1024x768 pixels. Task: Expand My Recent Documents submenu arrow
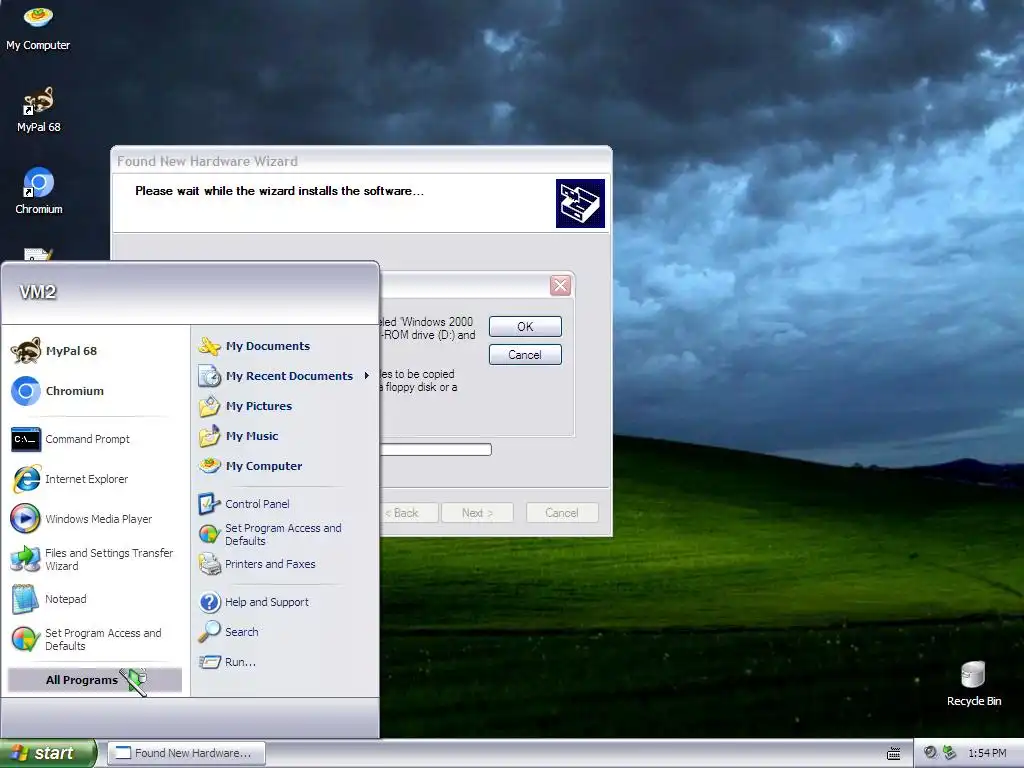[x=366, y=376]
